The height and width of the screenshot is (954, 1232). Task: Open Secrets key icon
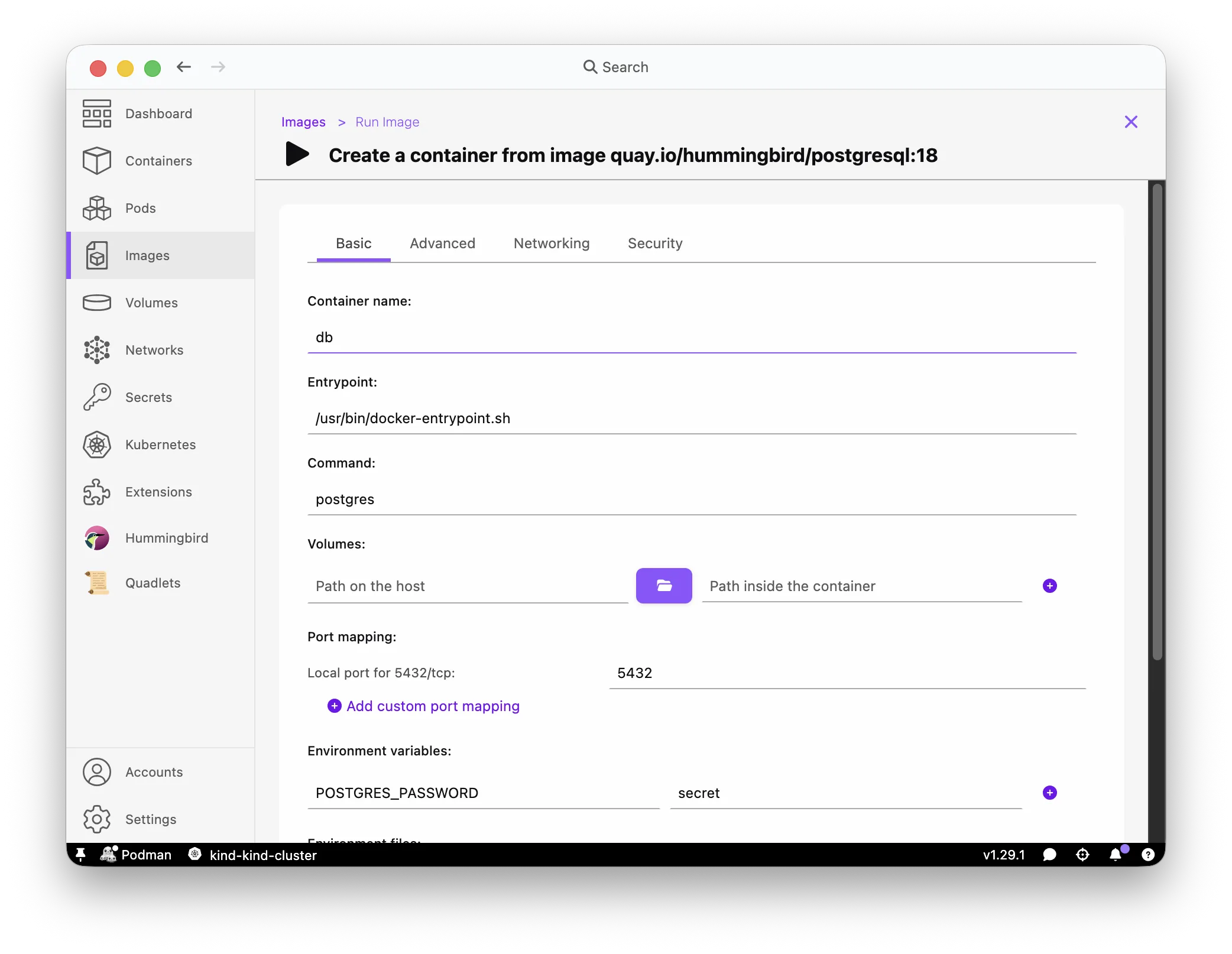point(97,397)
